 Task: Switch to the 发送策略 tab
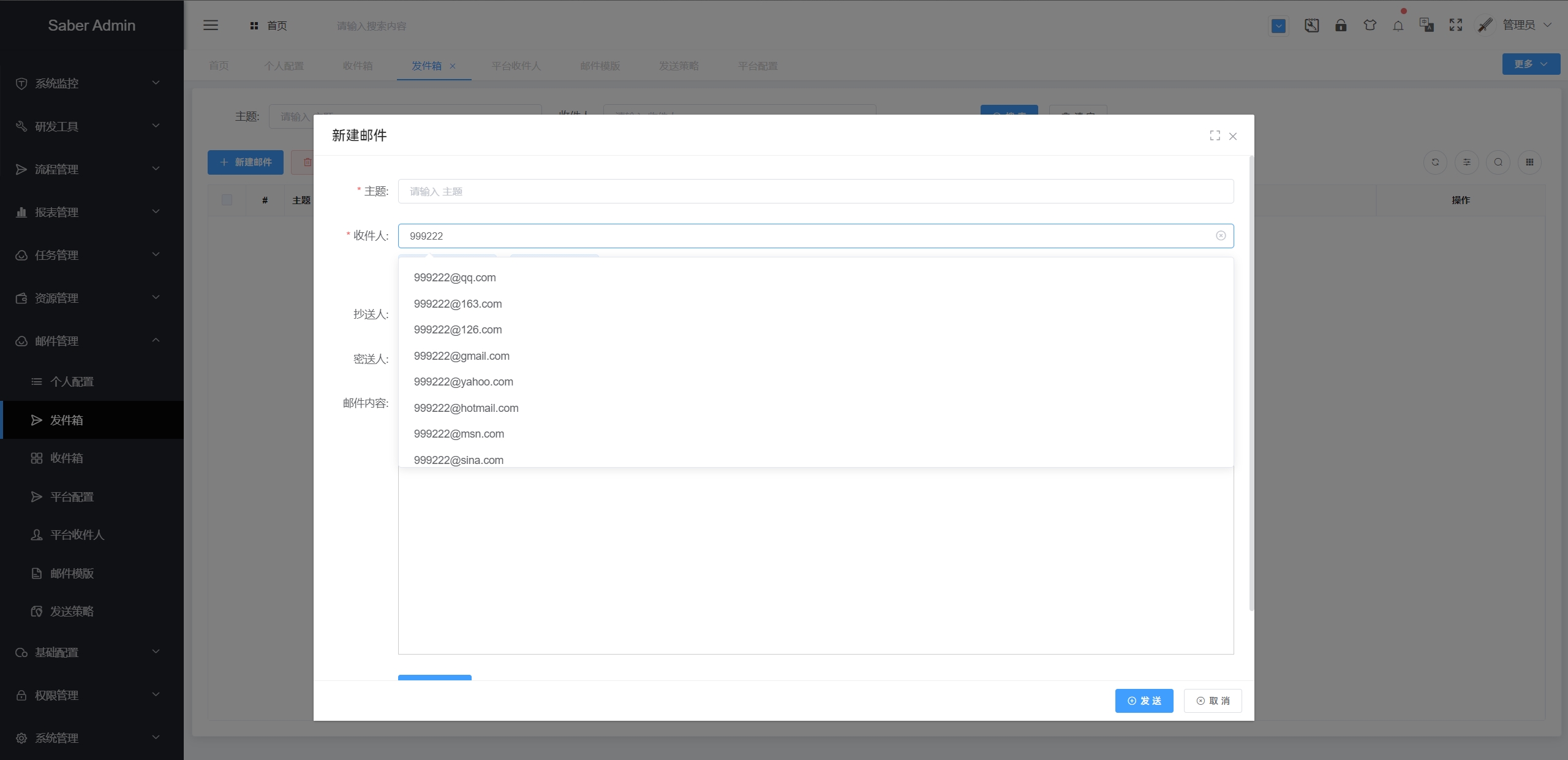click(679, 66)
